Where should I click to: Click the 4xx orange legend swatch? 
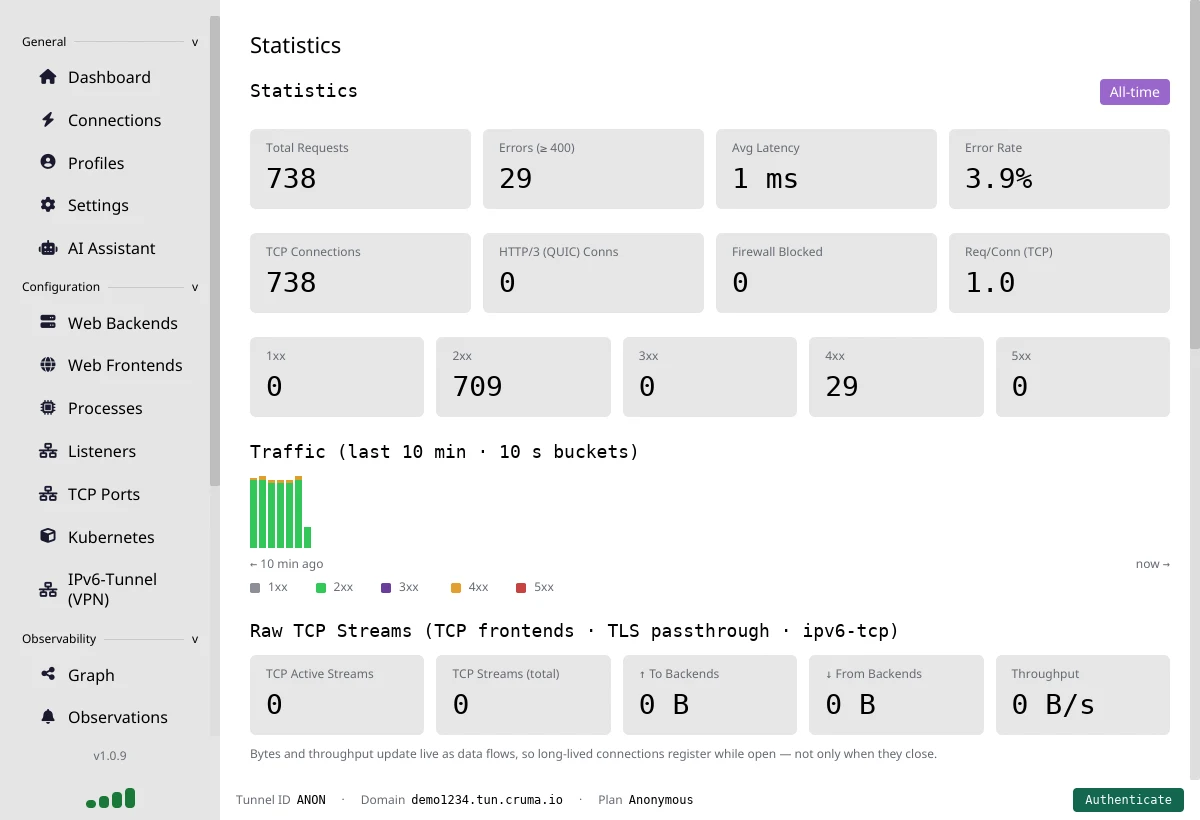pos(456,588)
